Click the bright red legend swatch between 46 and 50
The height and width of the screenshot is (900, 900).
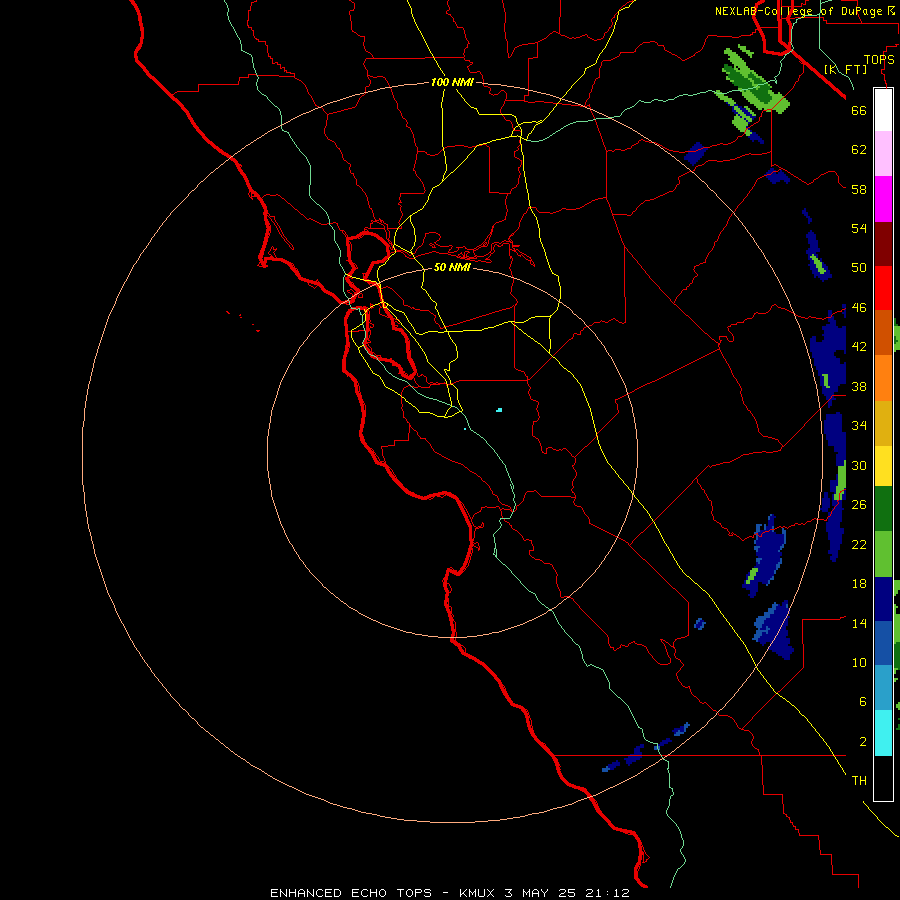click(x=883, y=288)
